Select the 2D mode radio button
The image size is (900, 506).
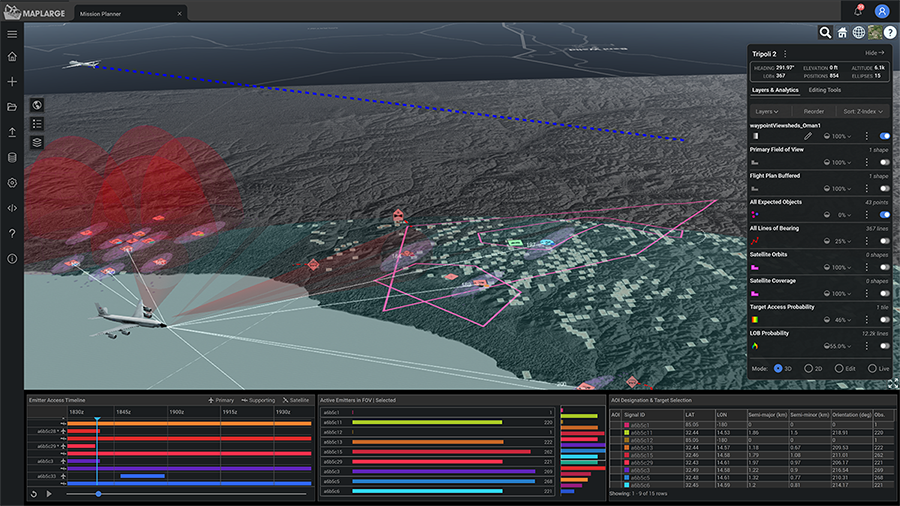810,368
